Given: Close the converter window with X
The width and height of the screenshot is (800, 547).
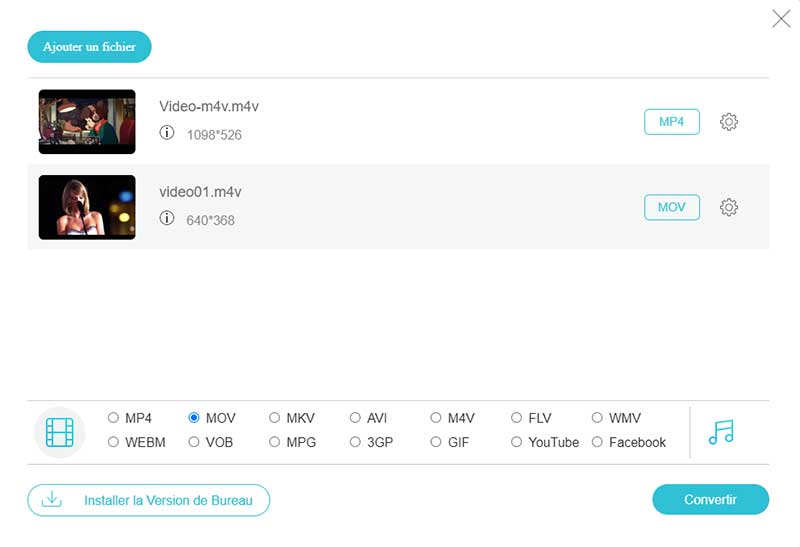Looking at the screenshot, I should tap(781, 19).
